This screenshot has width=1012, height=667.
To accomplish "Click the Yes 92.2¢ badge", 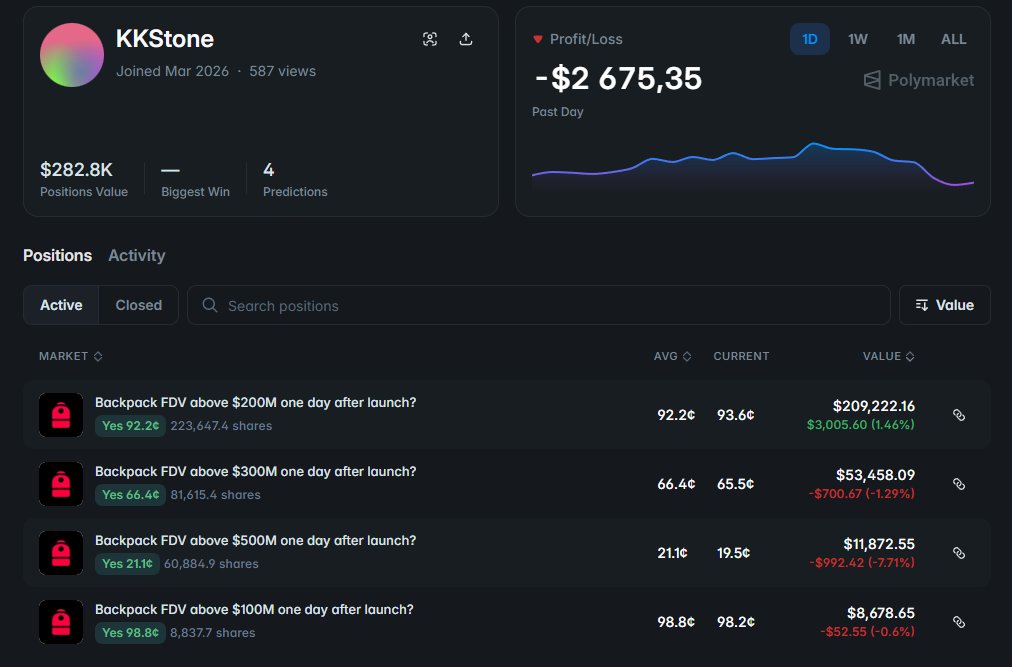I will pos(130,426).
